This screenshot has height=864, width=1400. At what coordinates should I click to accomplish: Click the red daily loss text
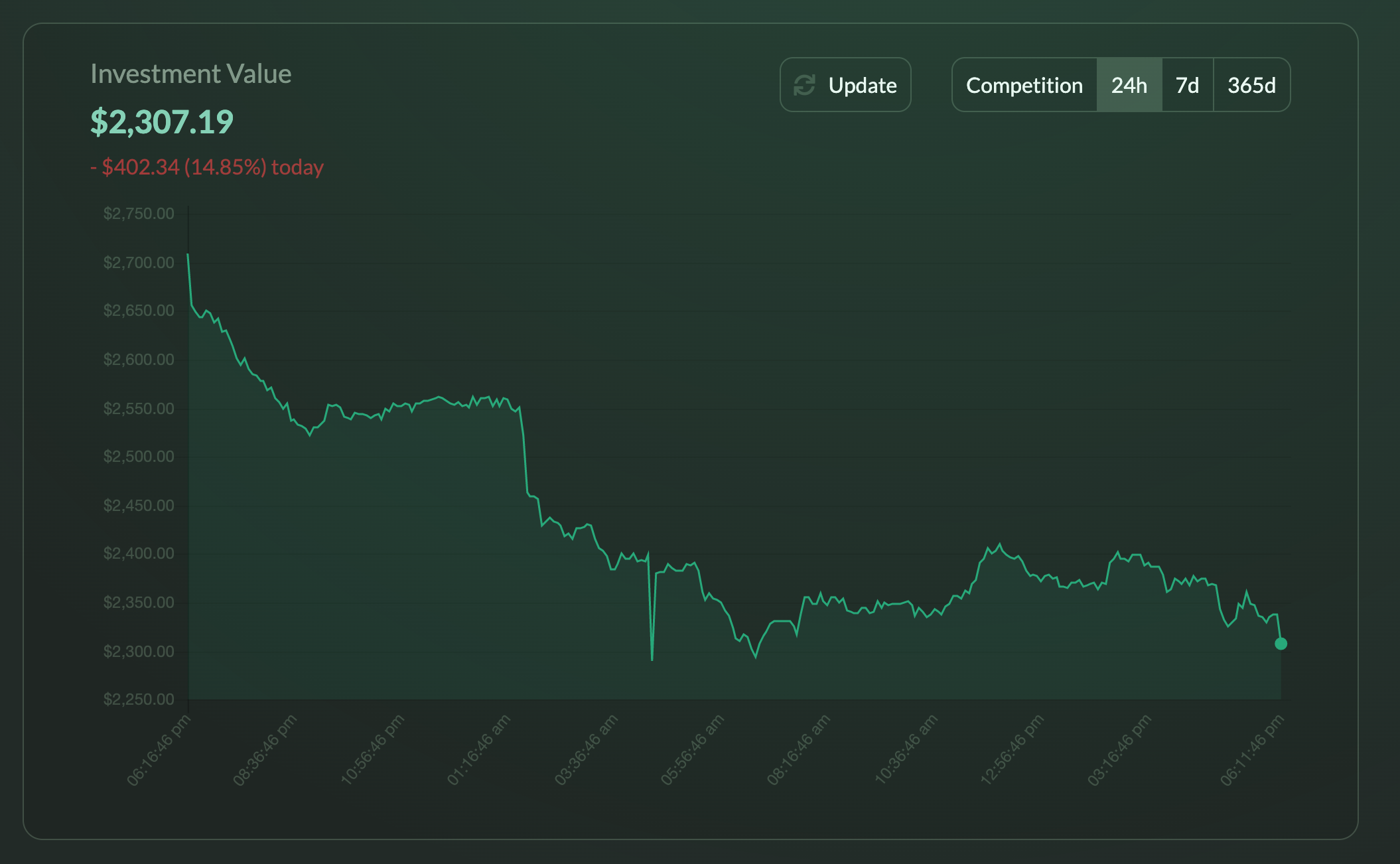pos(207,167)
